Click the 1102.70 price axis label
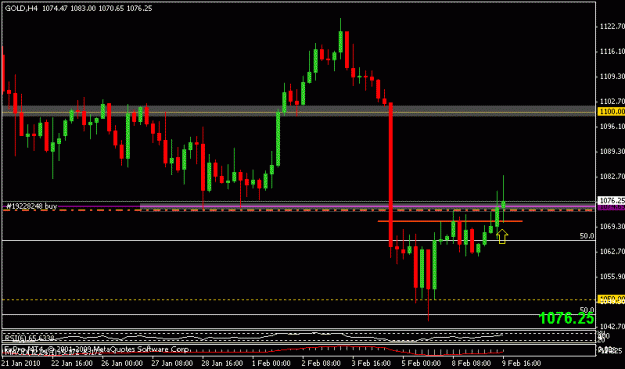The height and width of the screenshot is (369, 625). 612,101
